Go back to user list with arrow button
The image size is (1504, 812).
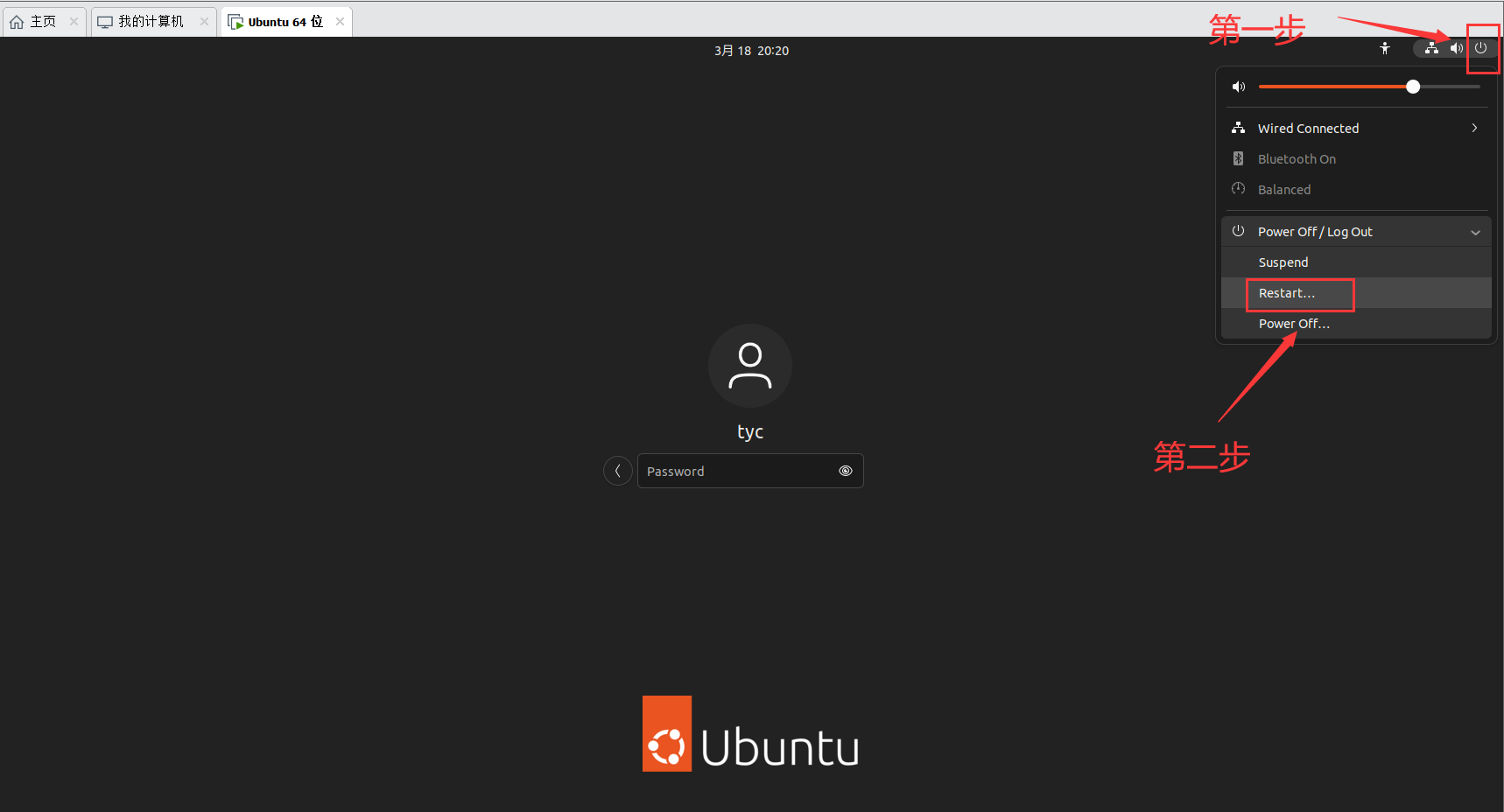[618, 471]
